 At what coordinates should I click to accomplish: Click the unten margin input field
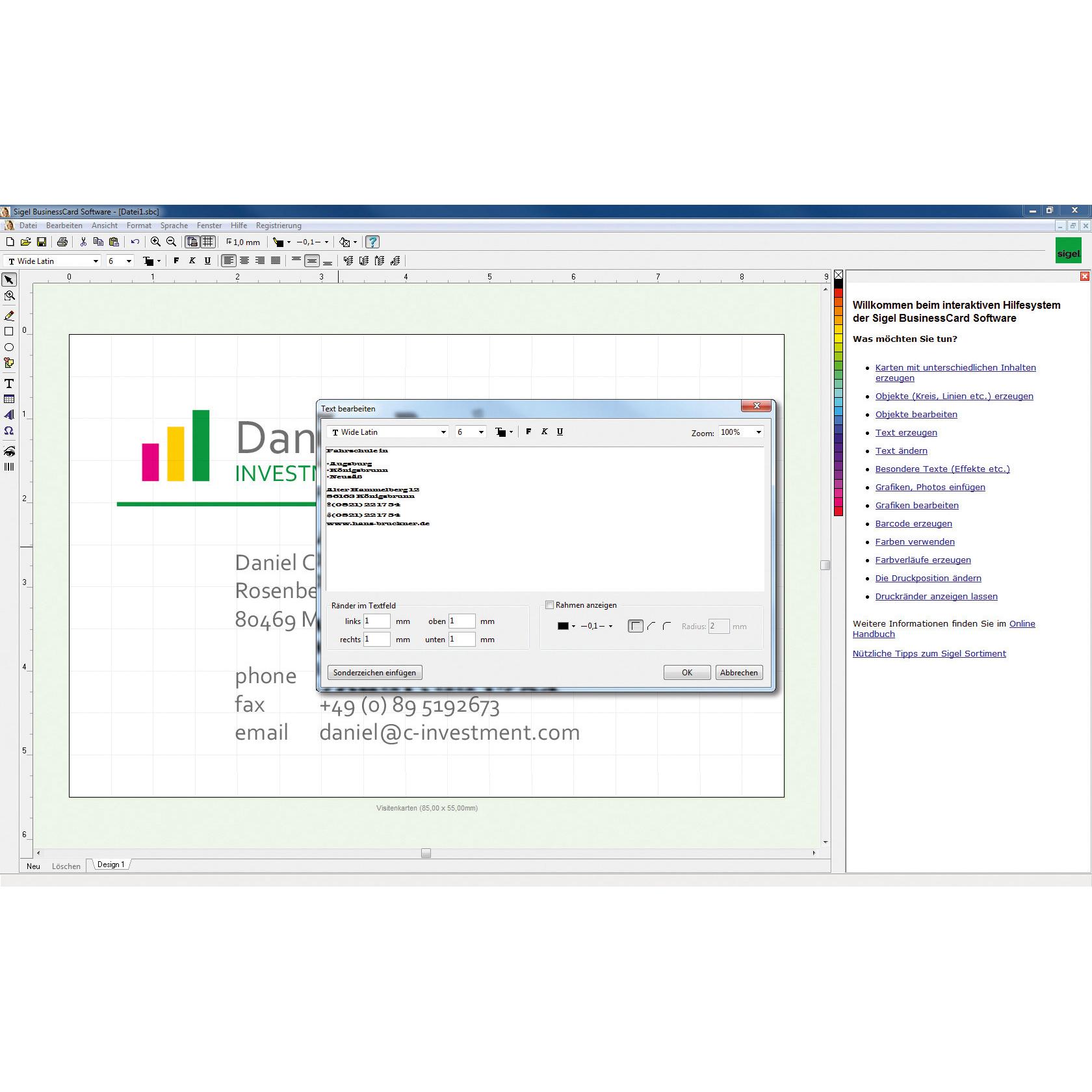[462, 640]
